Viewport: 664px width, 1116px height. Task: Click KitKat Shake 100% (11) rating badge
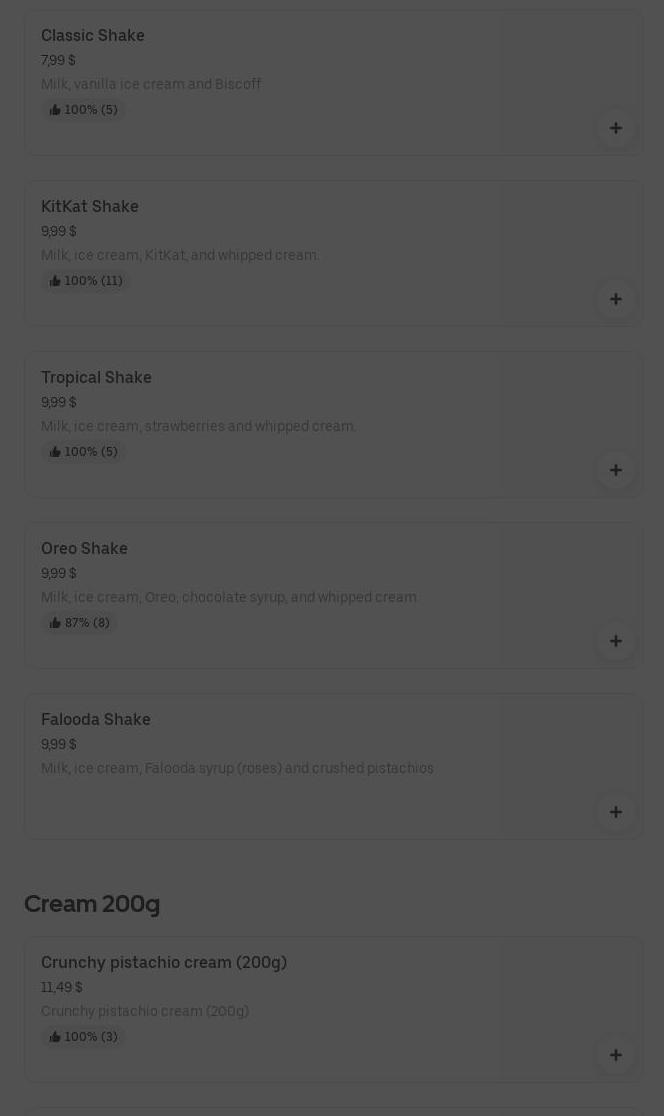(x=86, y=281)
